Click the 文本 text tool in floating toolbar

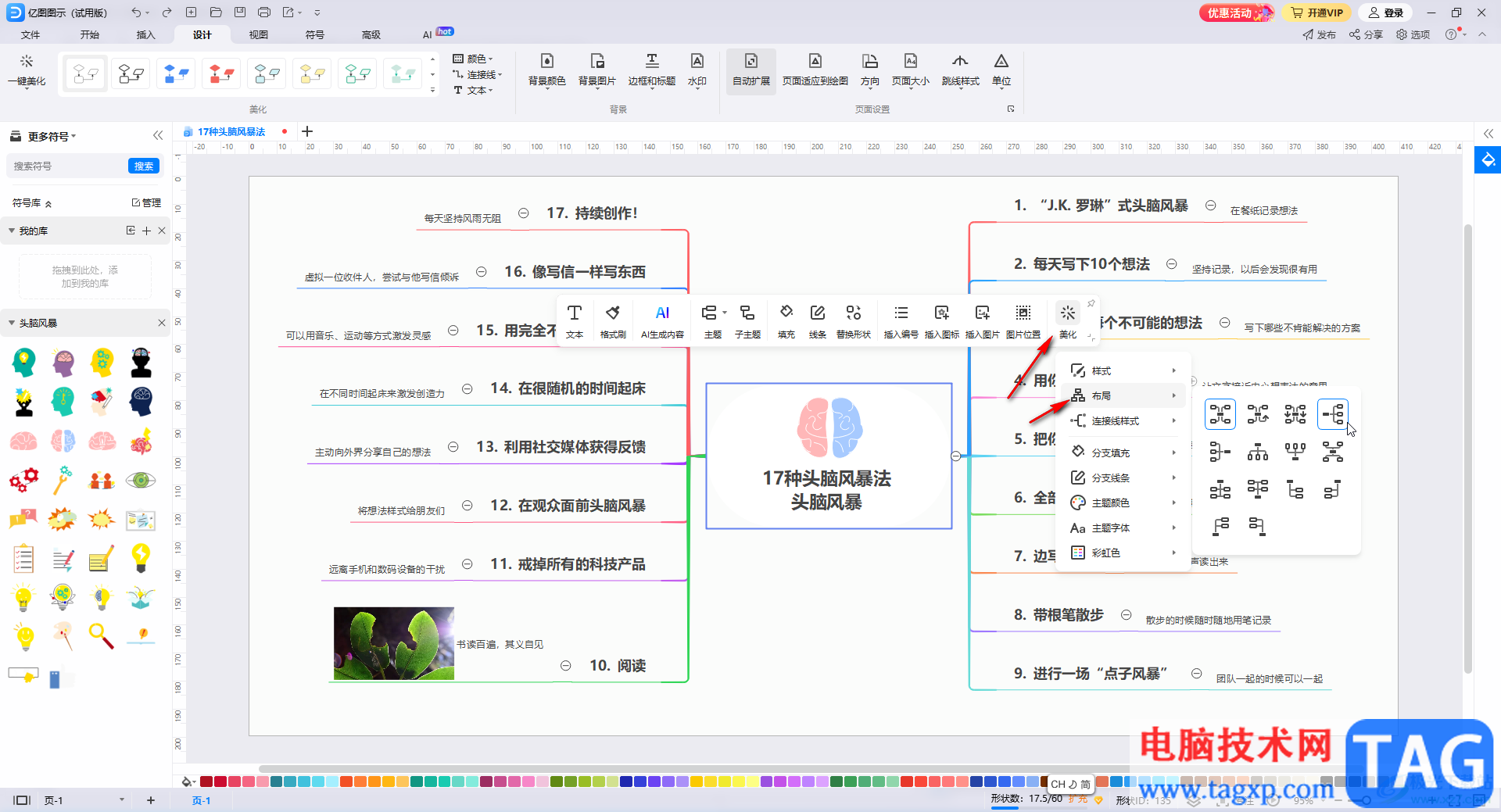point(575,321)
